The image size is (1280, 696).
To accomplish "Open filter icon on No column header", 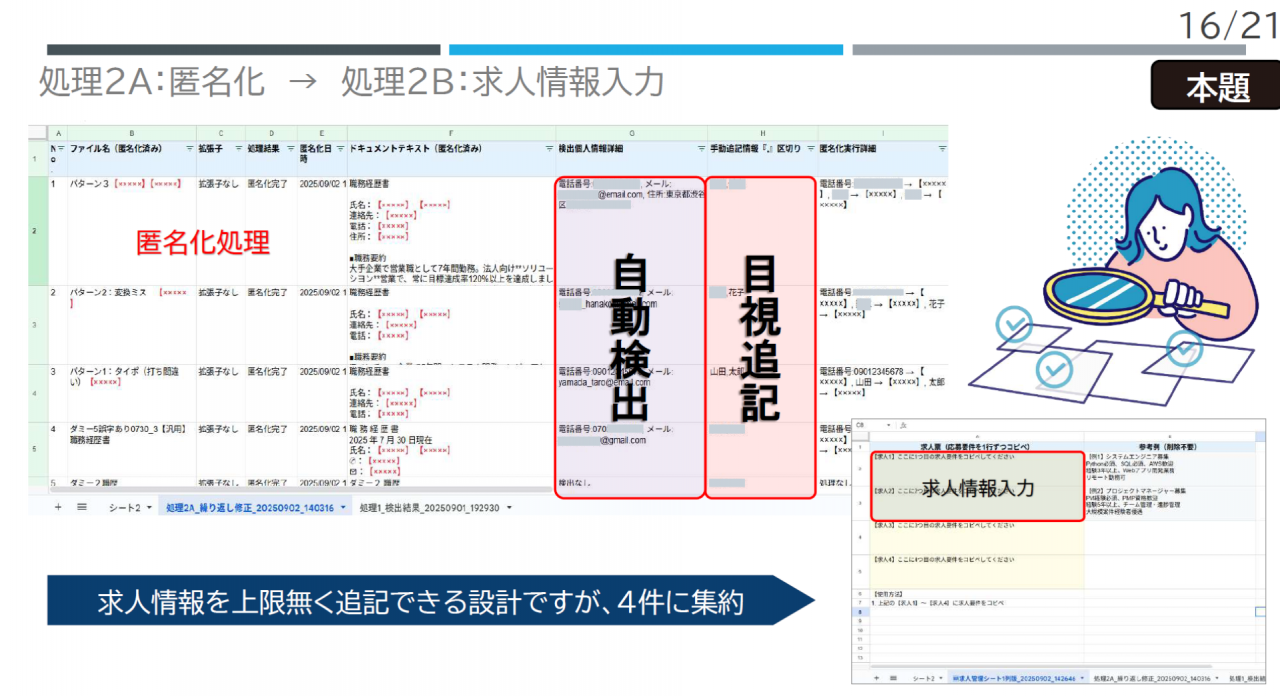I will [x=61, y=148].
